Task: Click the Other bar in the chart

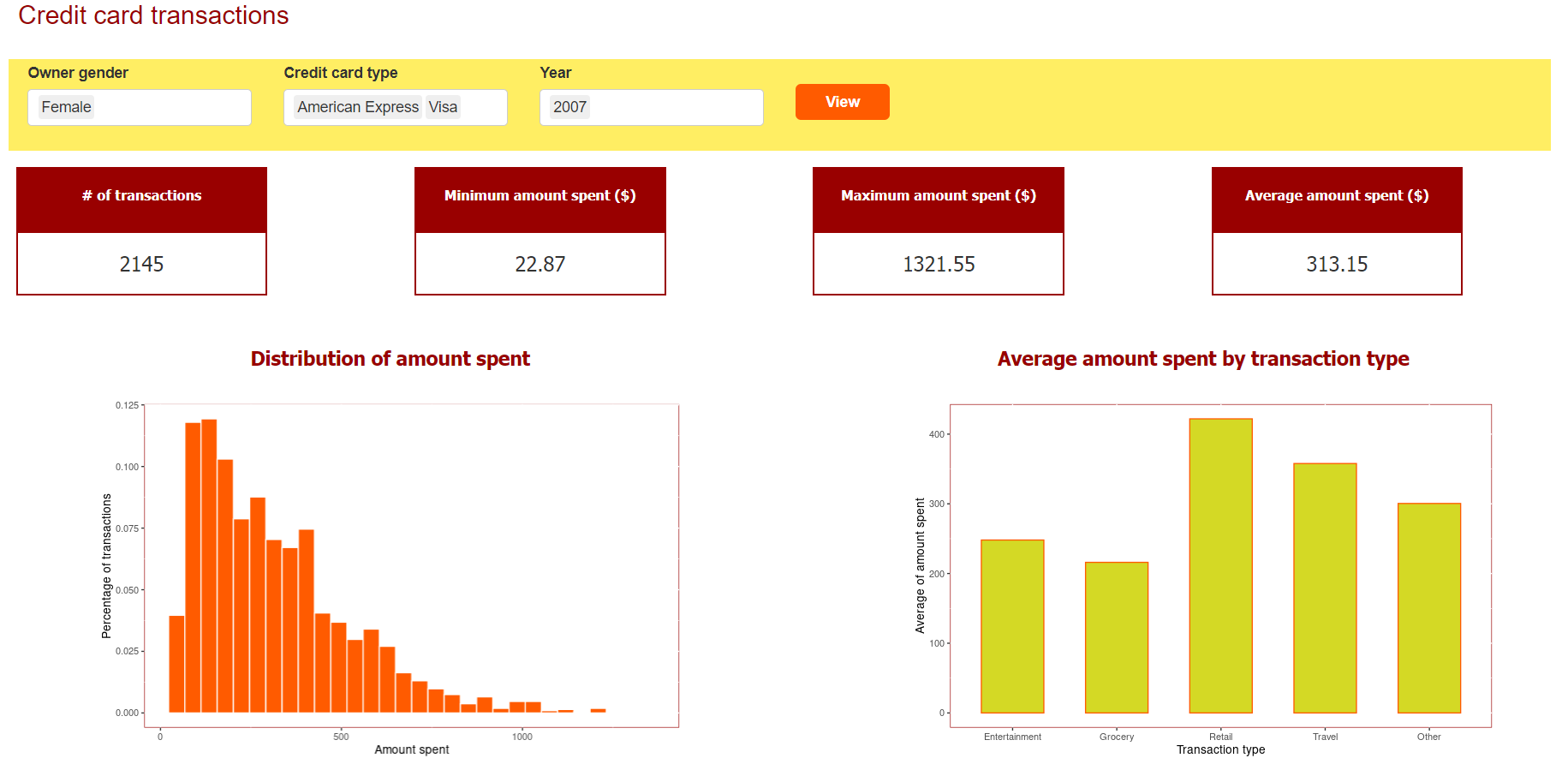Action: [1428, 608]
